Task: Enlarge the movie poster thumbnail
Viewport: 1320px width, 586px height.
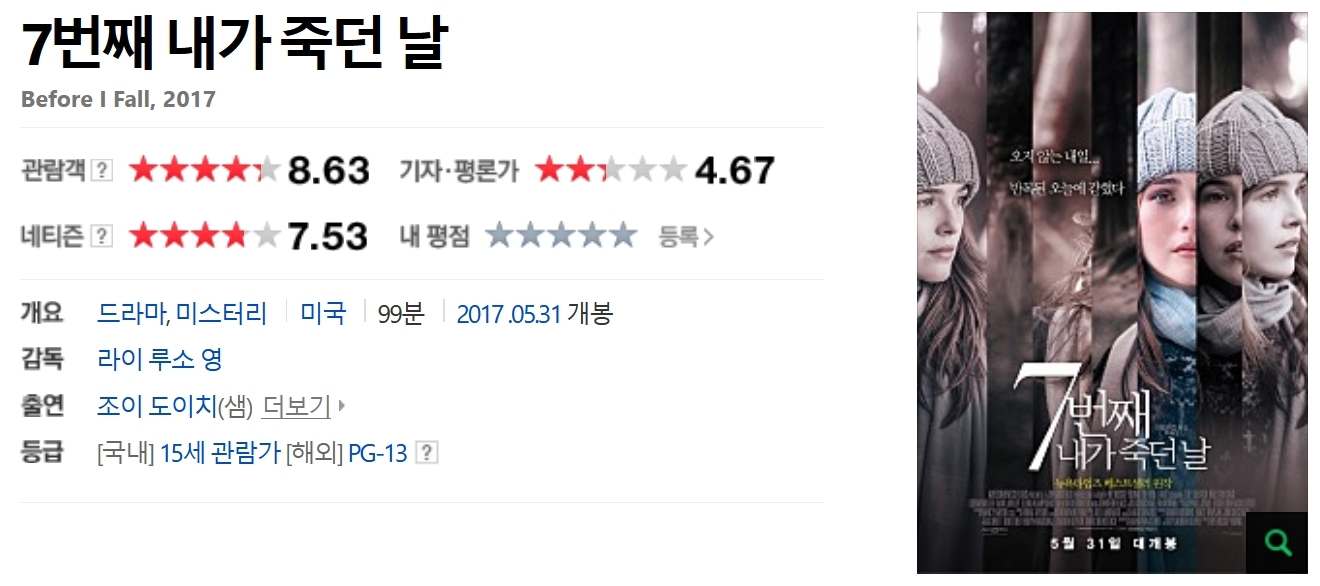Action: [x=1112, y=293]
